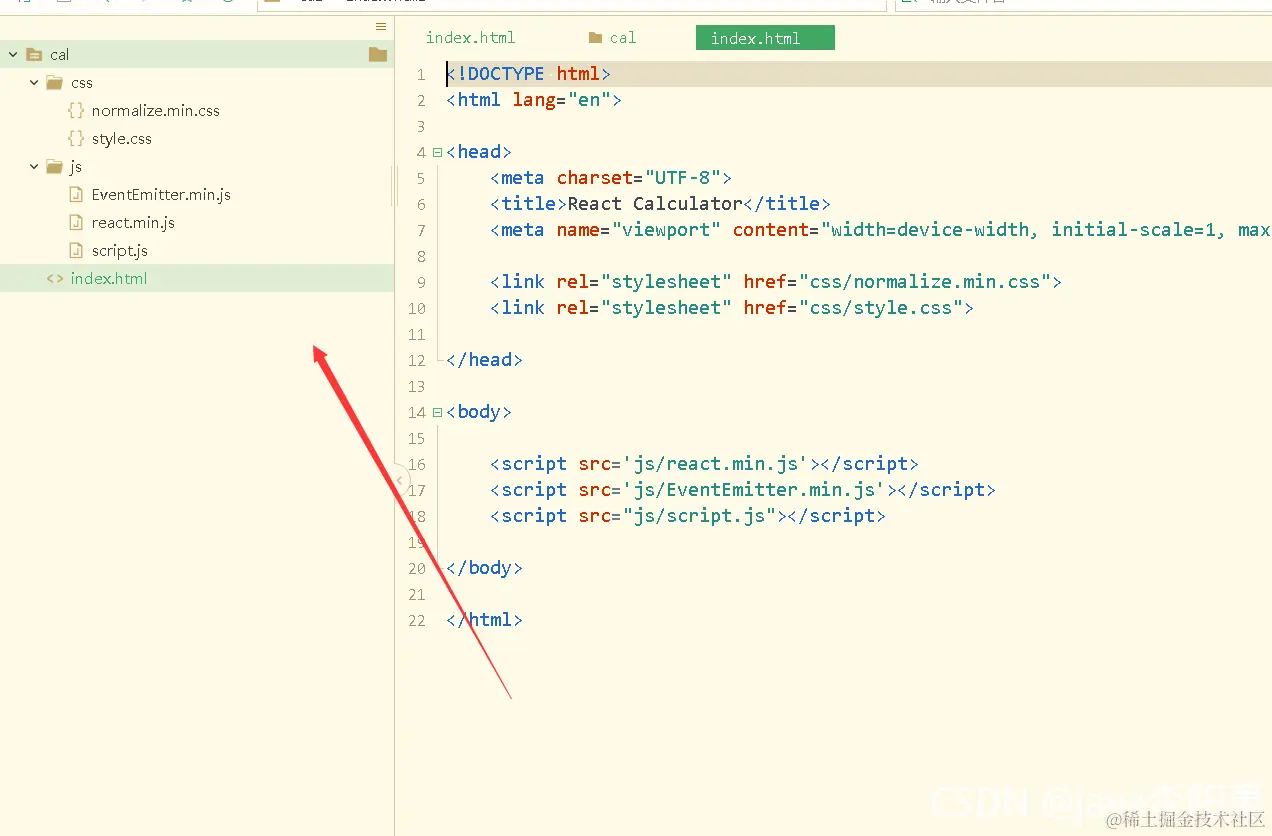Click line number 15 in the gutter
1272x836 pixels.
click(417, 438)
